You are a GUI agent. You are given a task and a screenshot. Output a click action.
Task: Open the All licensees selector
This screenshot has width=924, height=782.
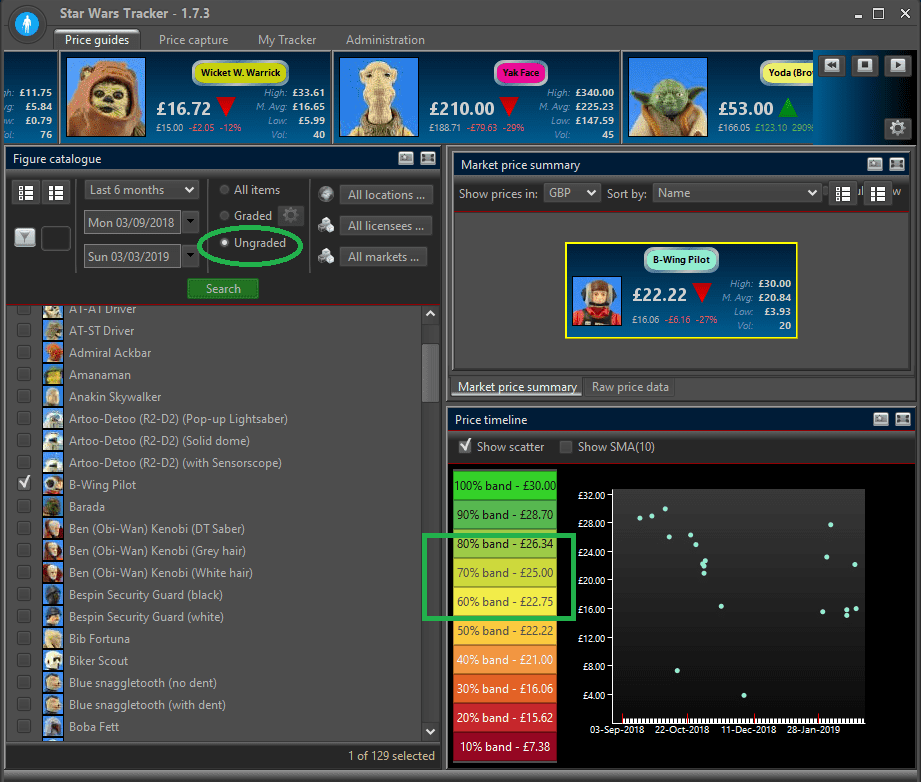click(x=386, y=226)
